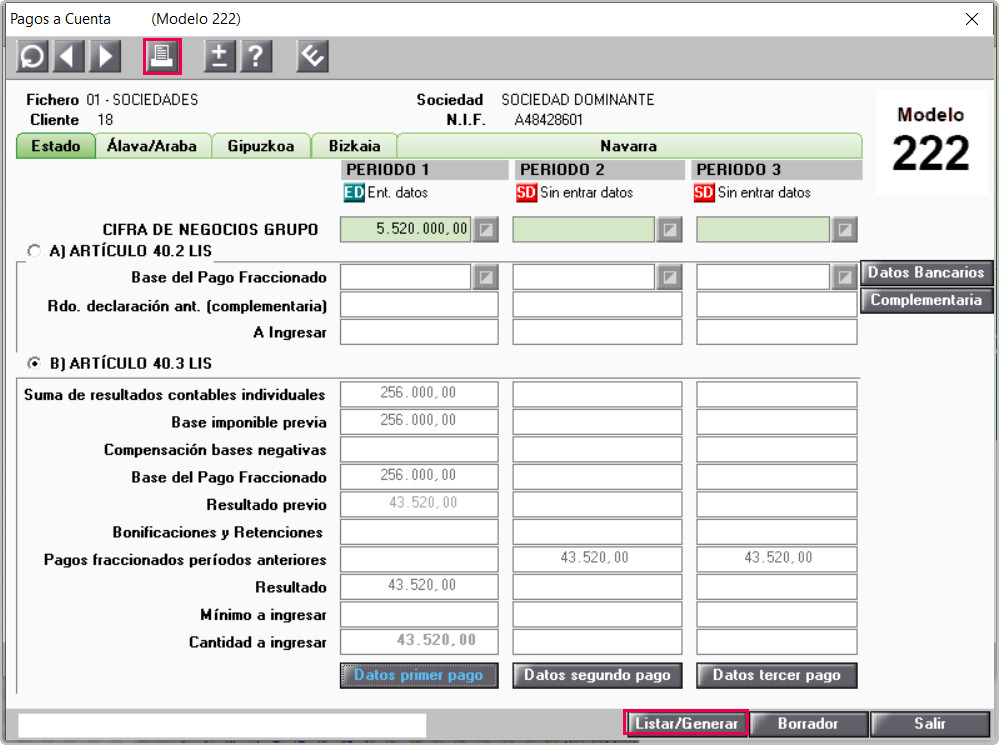Click A Ingresar field for Periodo 1

tap(419, 332)
